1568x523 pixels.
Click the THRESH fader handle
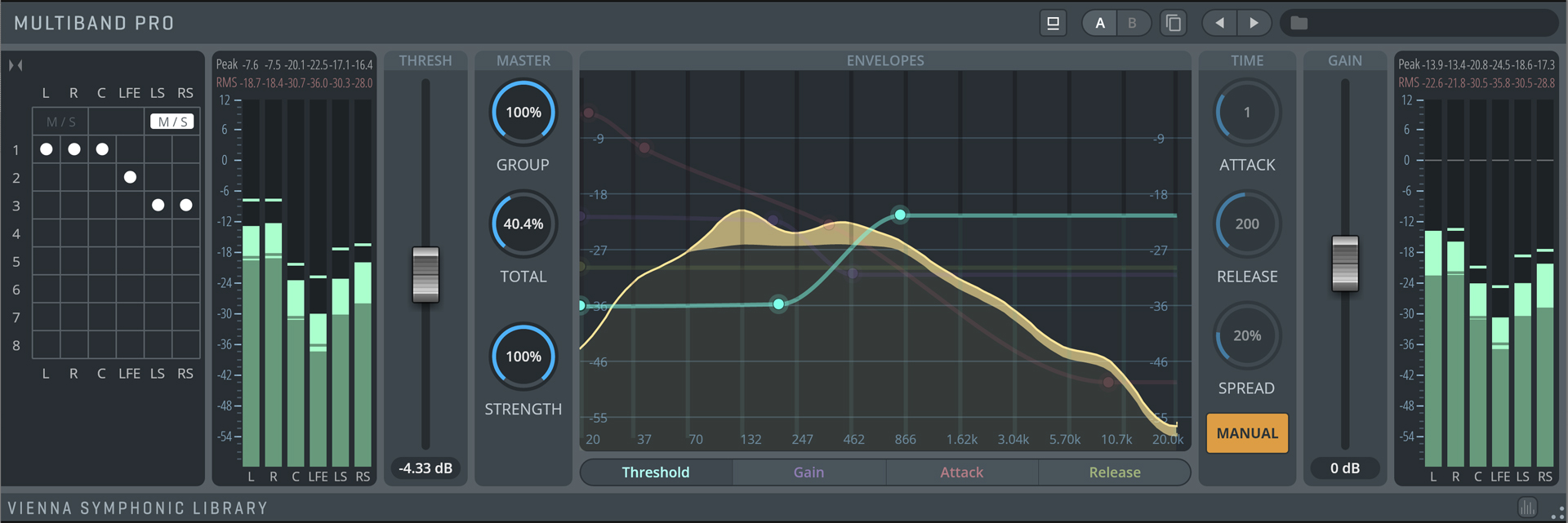click(x=425, y=274)
